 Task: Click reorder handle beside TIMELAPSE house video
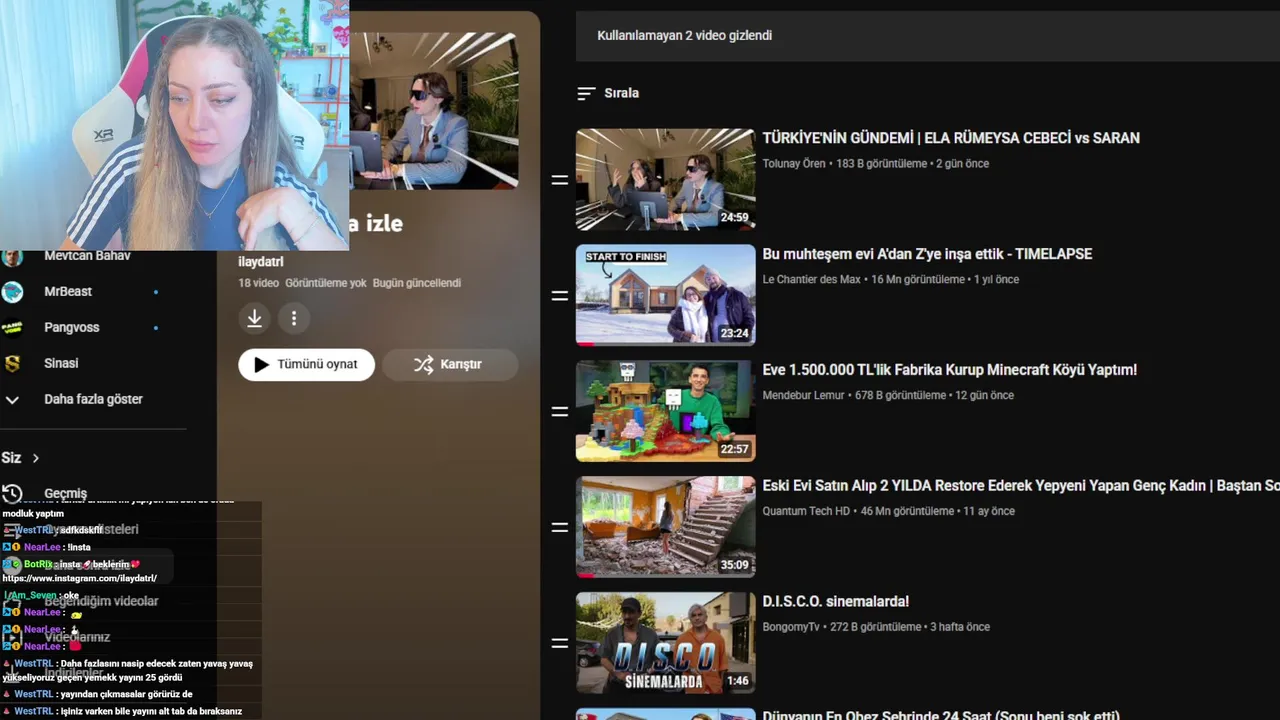click(x=560, y=296)
